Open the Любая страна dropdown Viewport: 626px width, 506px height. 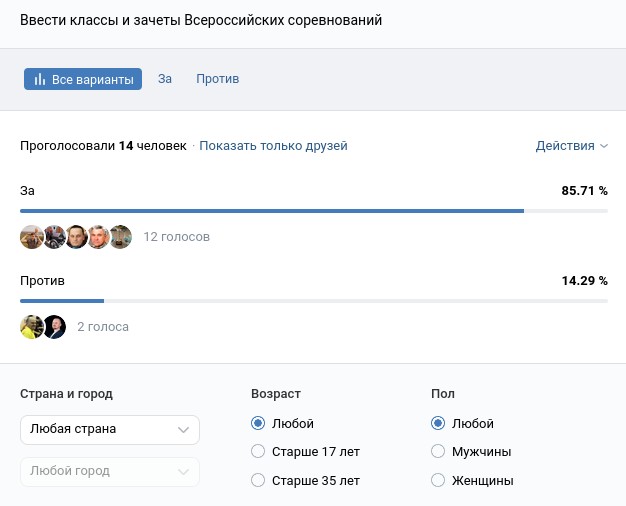(x=110, y=430)
